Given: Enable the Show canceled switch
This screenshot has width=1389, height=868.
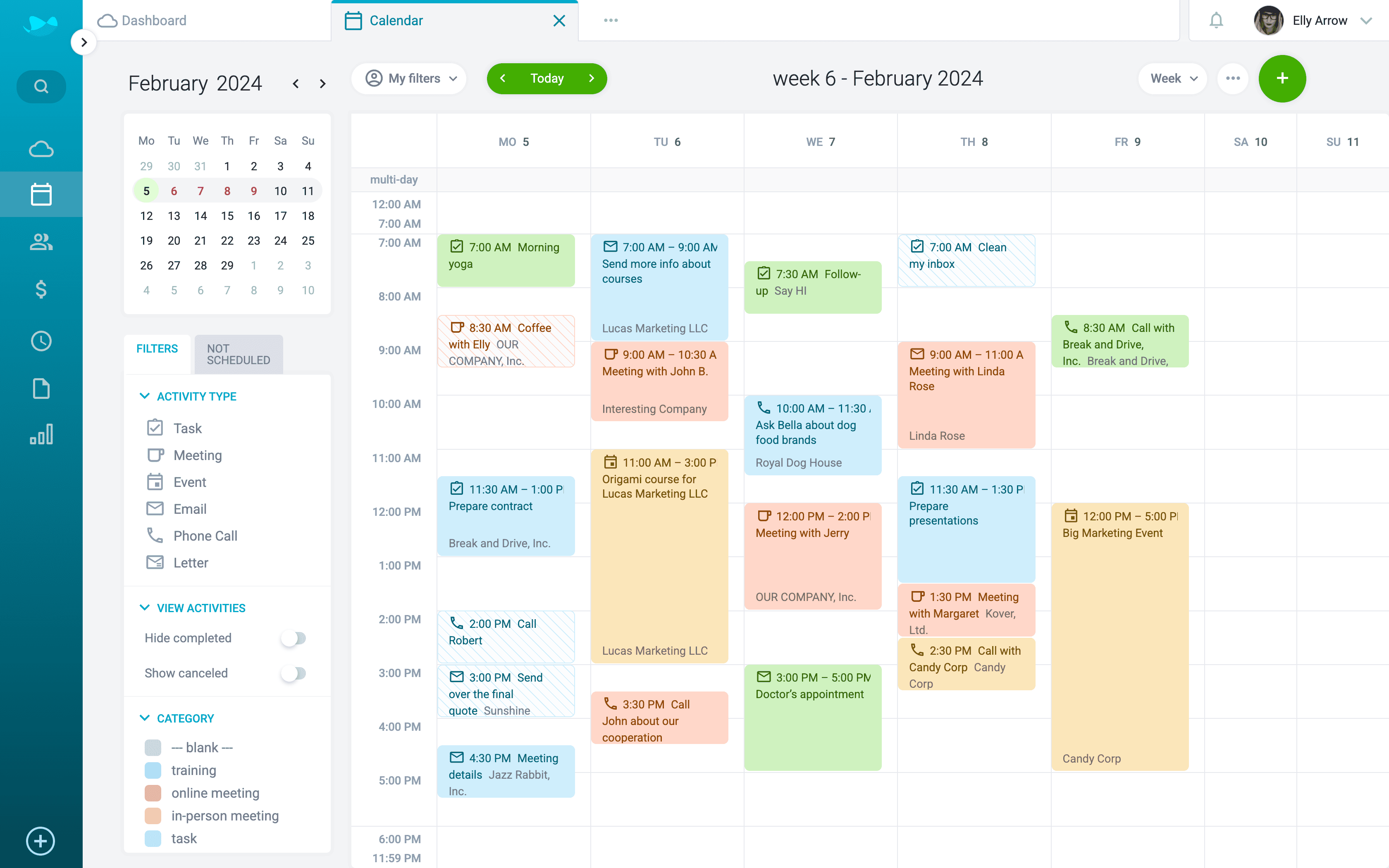Looking at the screenshot, I should coord(293,673).
